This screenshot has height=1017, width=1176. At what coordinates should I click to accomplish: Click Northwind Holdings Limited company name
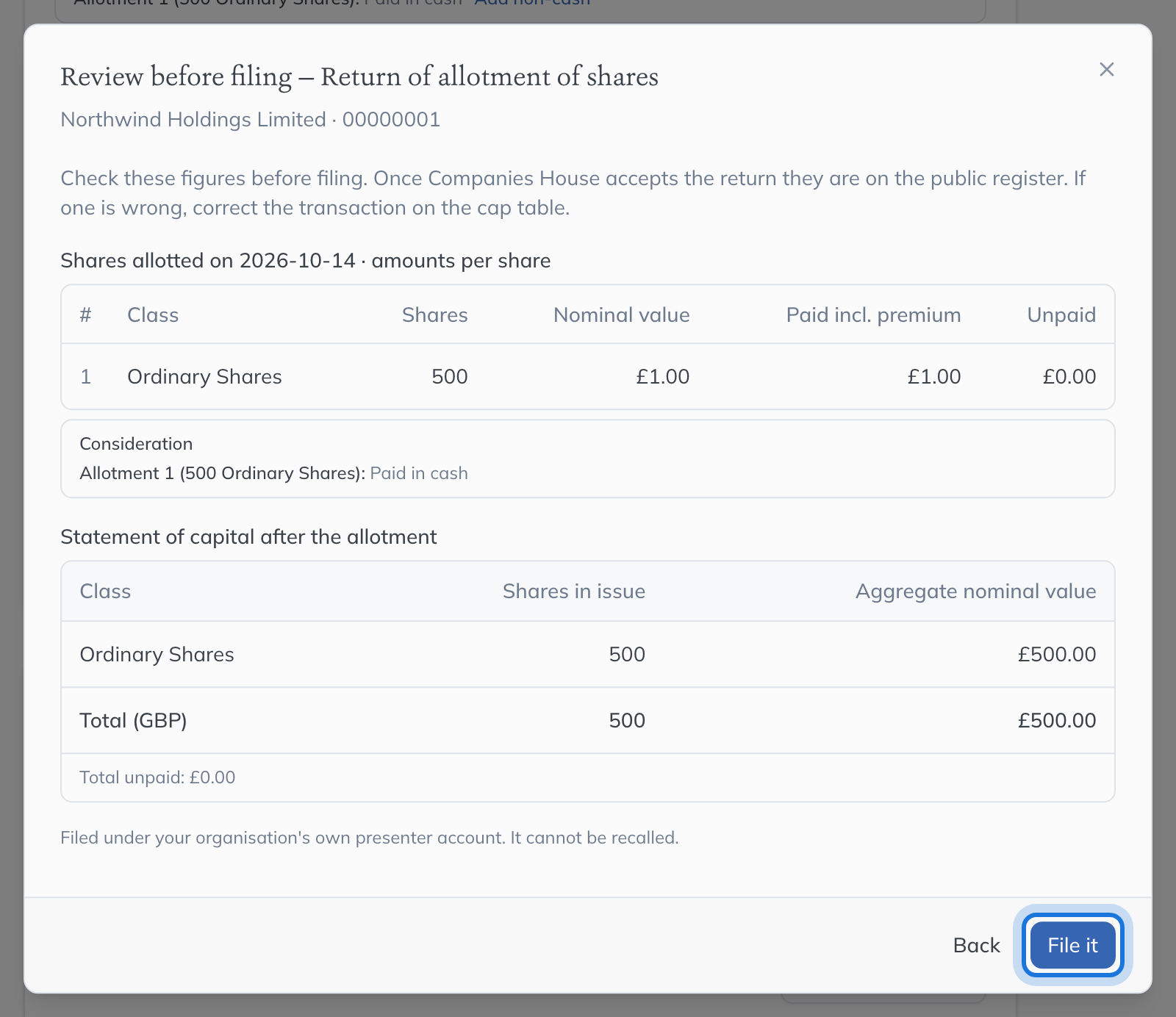(193, 119)
